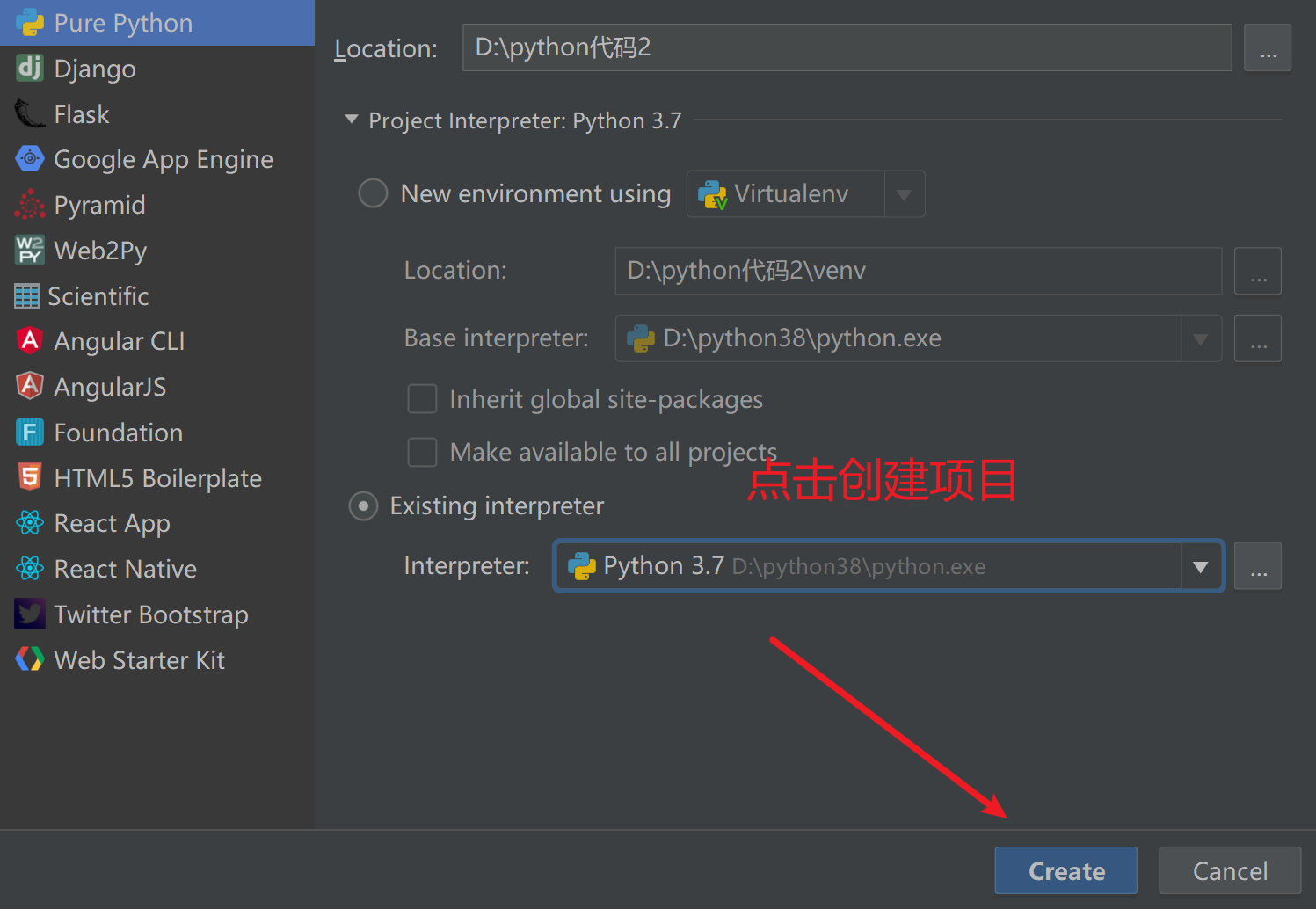This screenshot has height=909, width=1316.
Task: Browse for venv Location folder
Action: click(1258, 271)
